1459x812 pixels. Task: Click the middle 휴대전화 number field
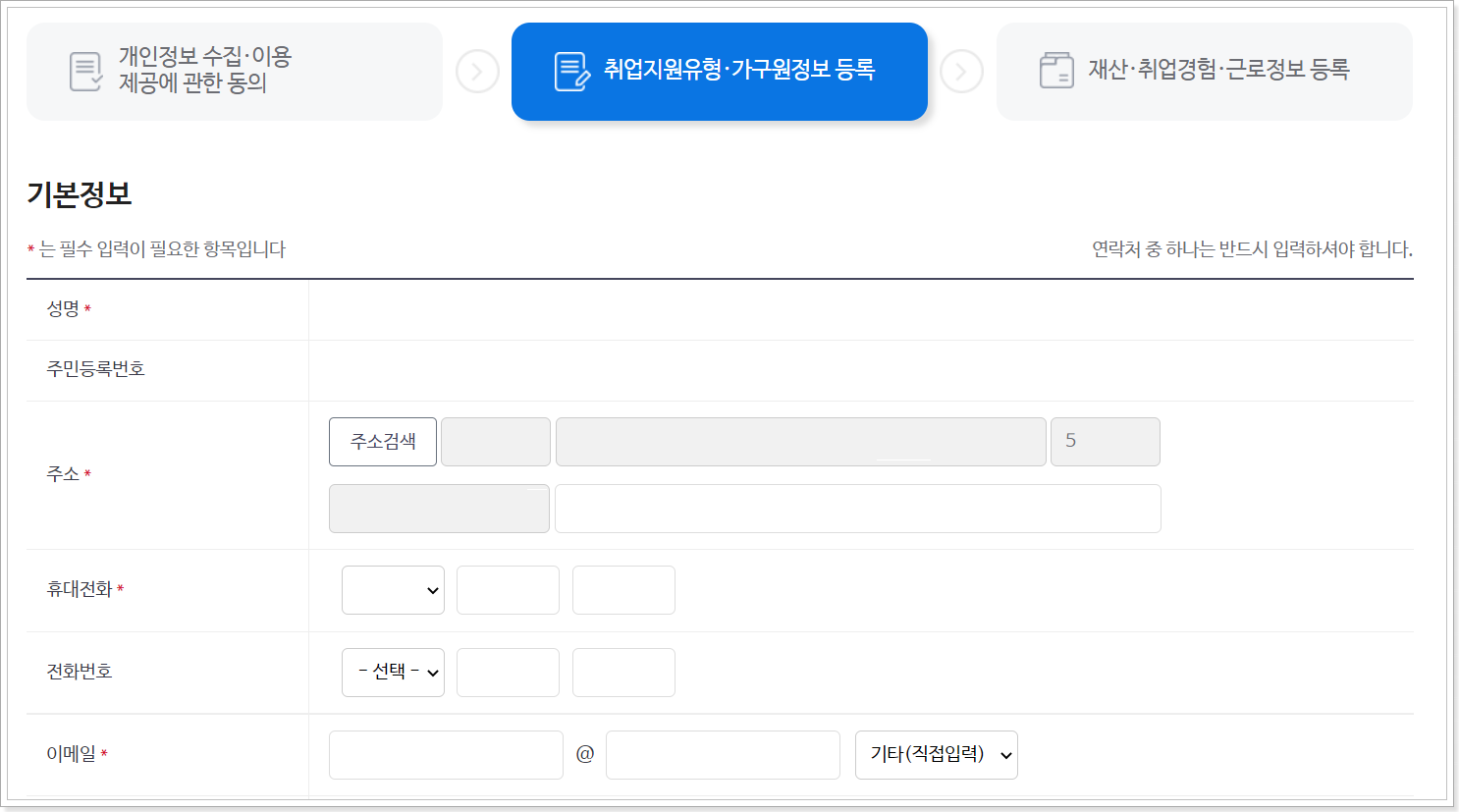(x=508, y=589)
